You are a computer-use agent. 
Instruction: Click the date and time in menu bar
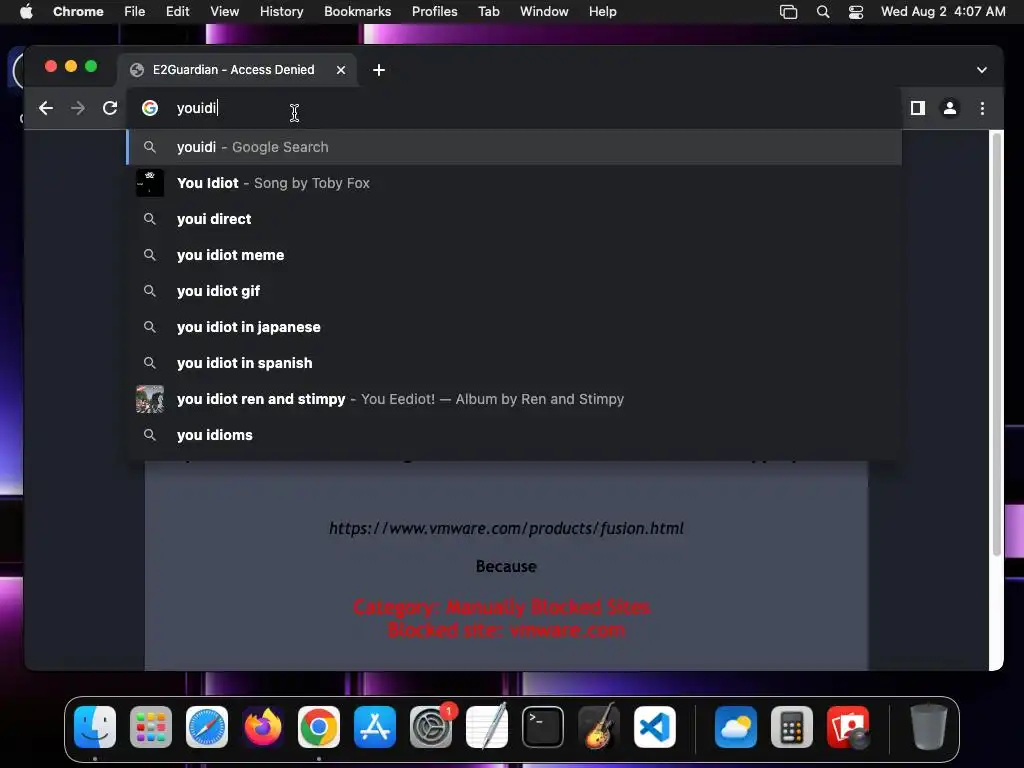click(x=943, y=11)
